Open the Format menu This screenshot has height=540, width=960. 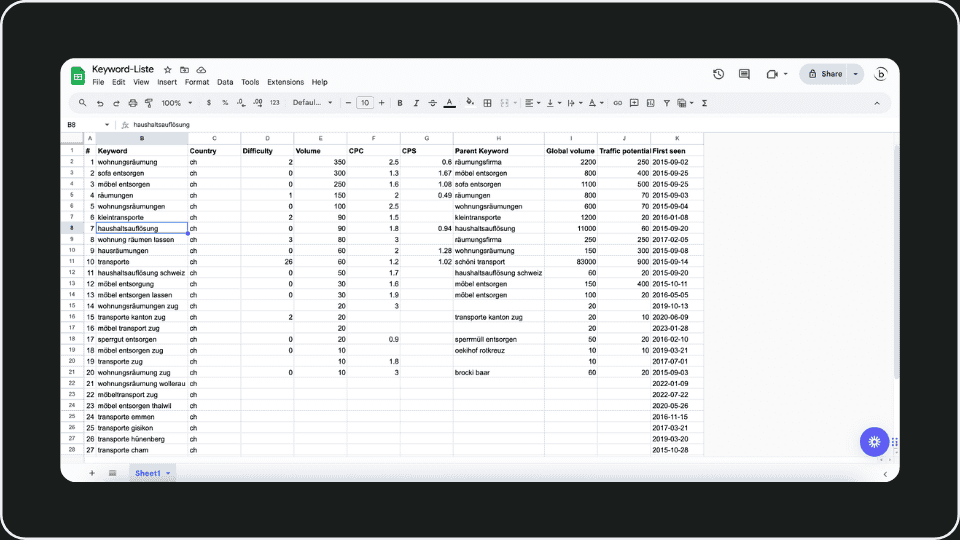point(197,82)
